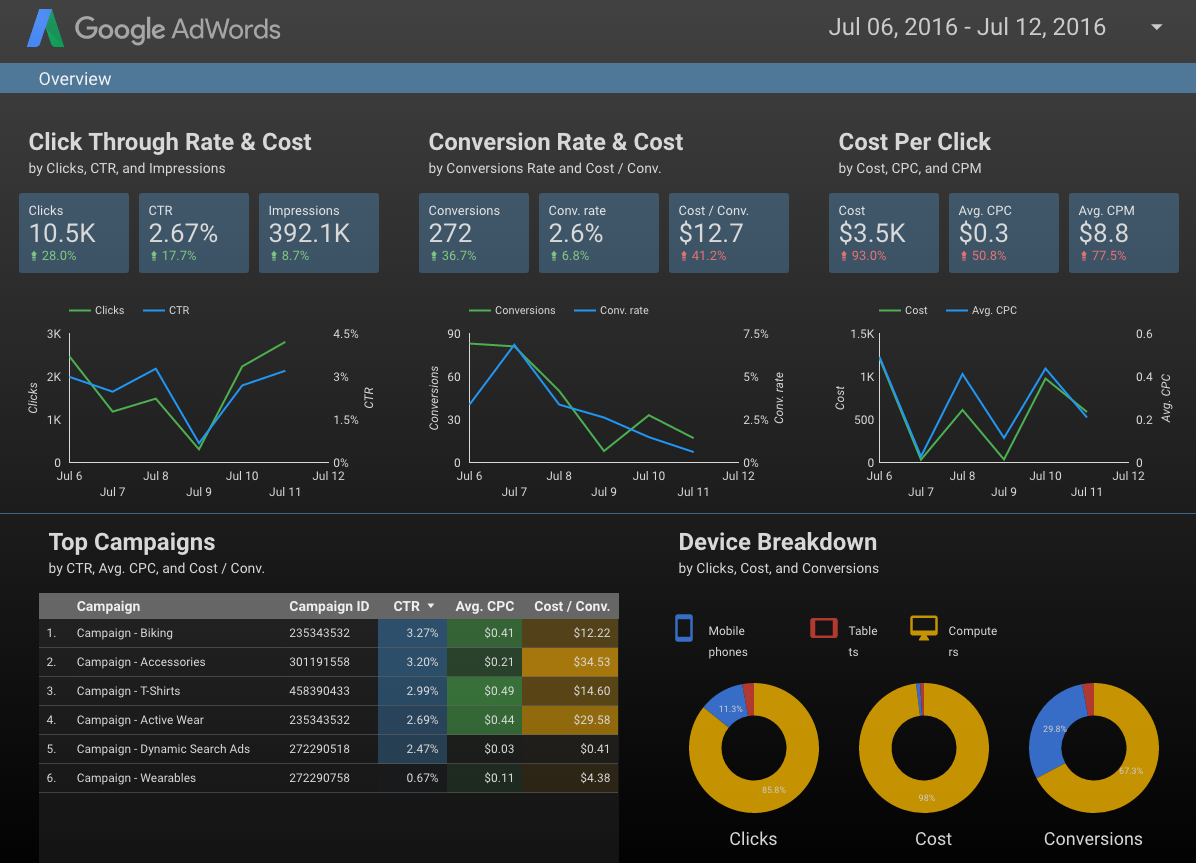Select the Campaign - Accessories row
The image size is (1196, 863).
click(x=329, y=662)
